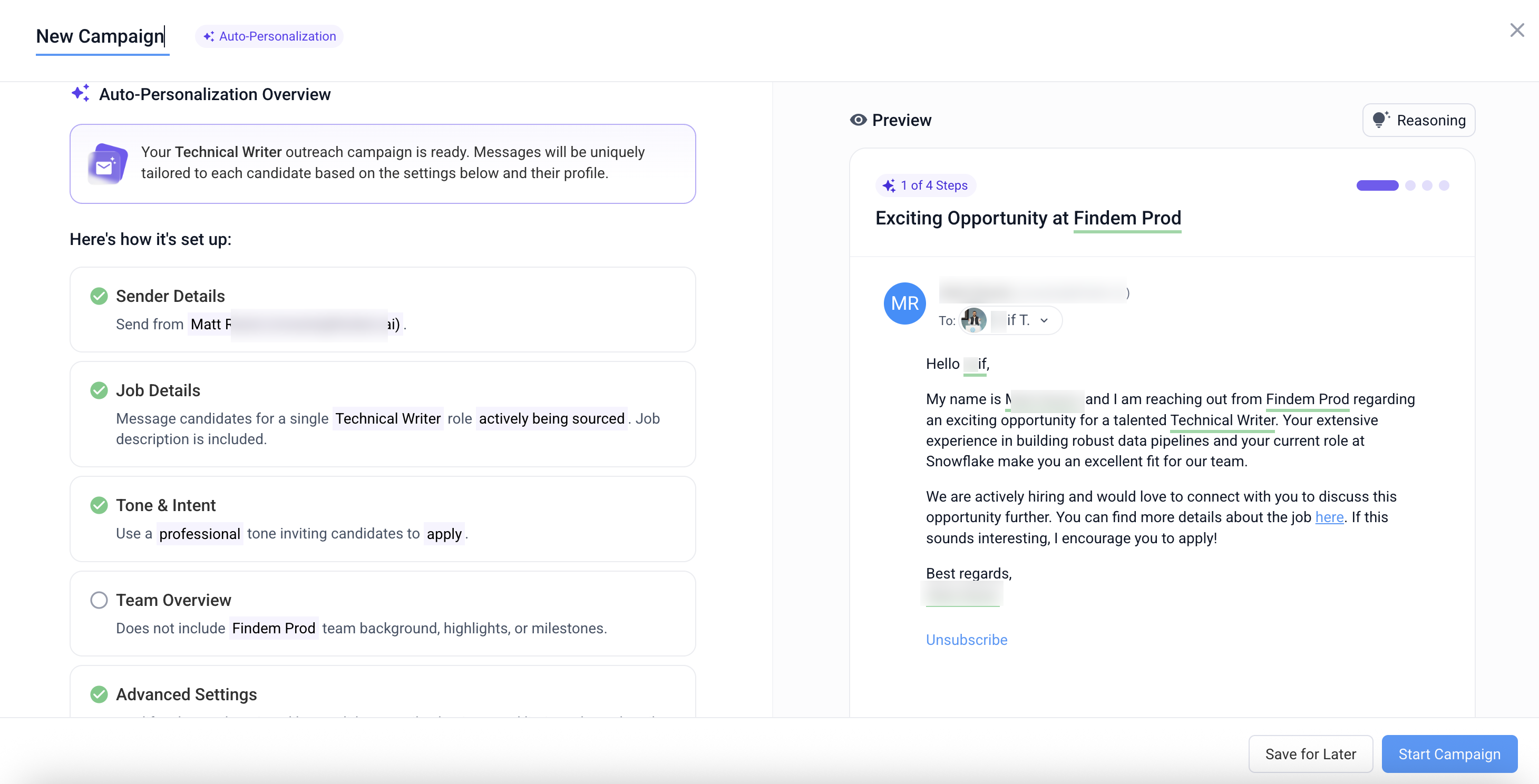This screenshot has width=1539, height=784.
Task: Click Save for Later
Action: pos(1311,754)
